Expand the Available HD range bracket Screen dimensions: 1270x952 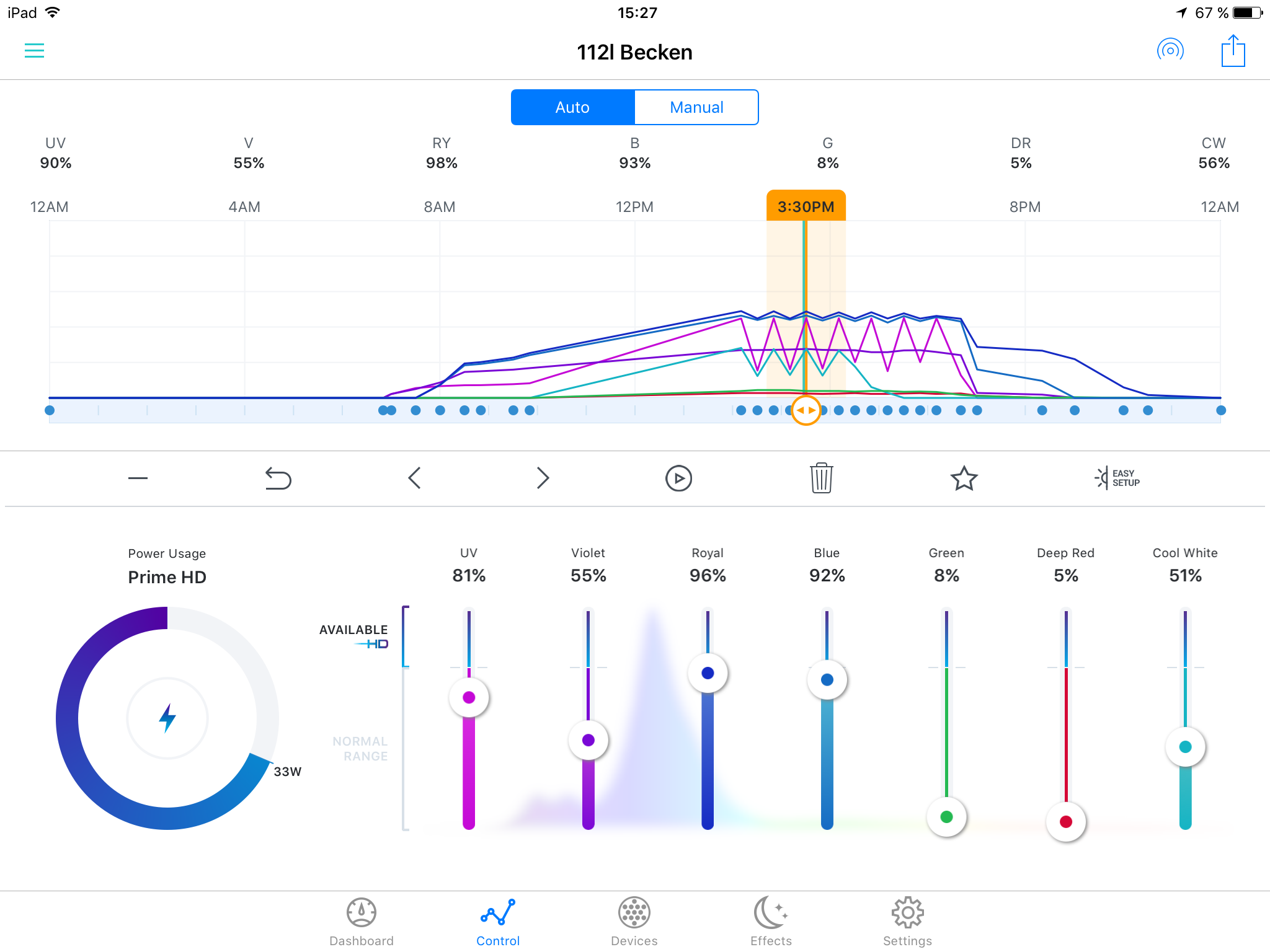[x=405, y=637]
